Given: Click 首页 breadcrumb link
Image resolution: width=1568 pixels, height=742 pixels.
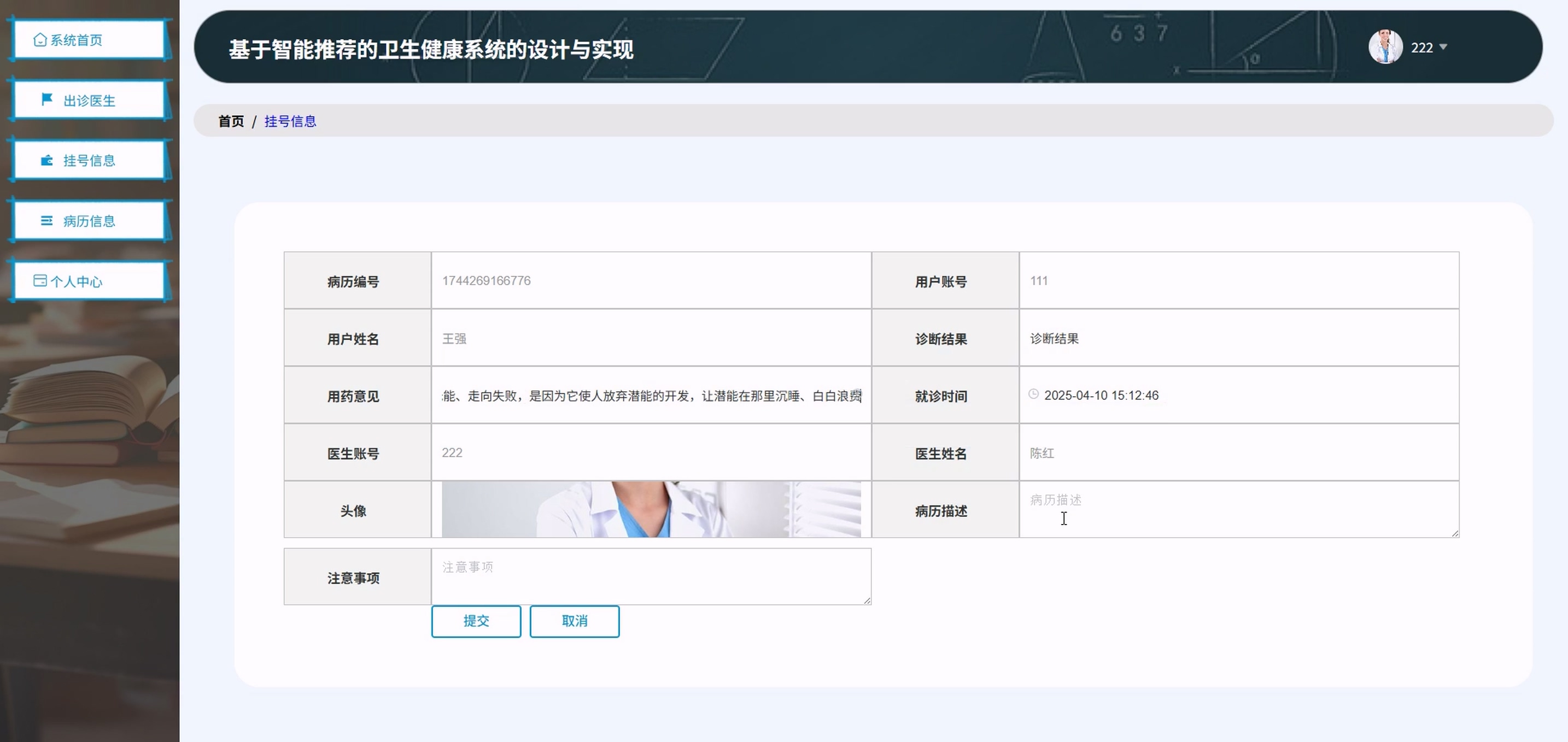Looking at the screenshot, I should tap(231, 121).
